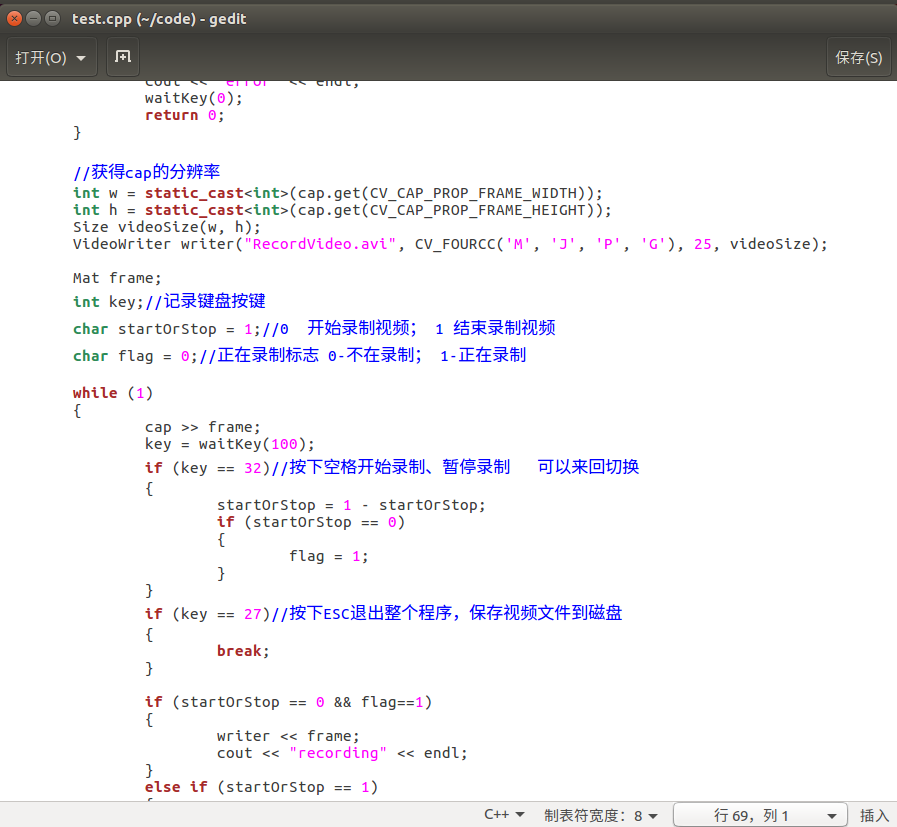The height and width of the screenshot is (827, 897).
Task: Click the "RecordVideo.avi" string in code
Action: coord(320,244)
